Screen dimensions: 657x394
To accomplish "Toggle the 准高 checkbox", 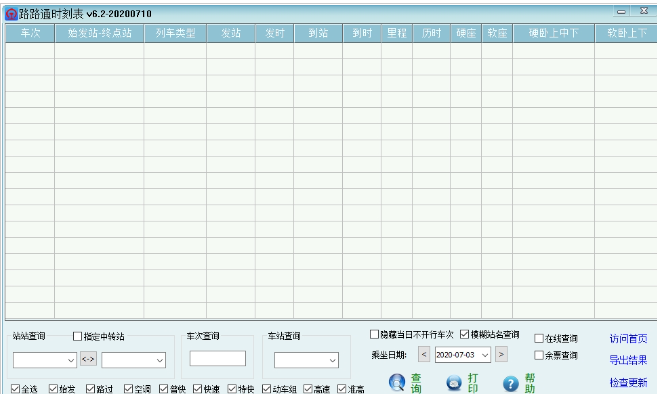I will 342,389.
